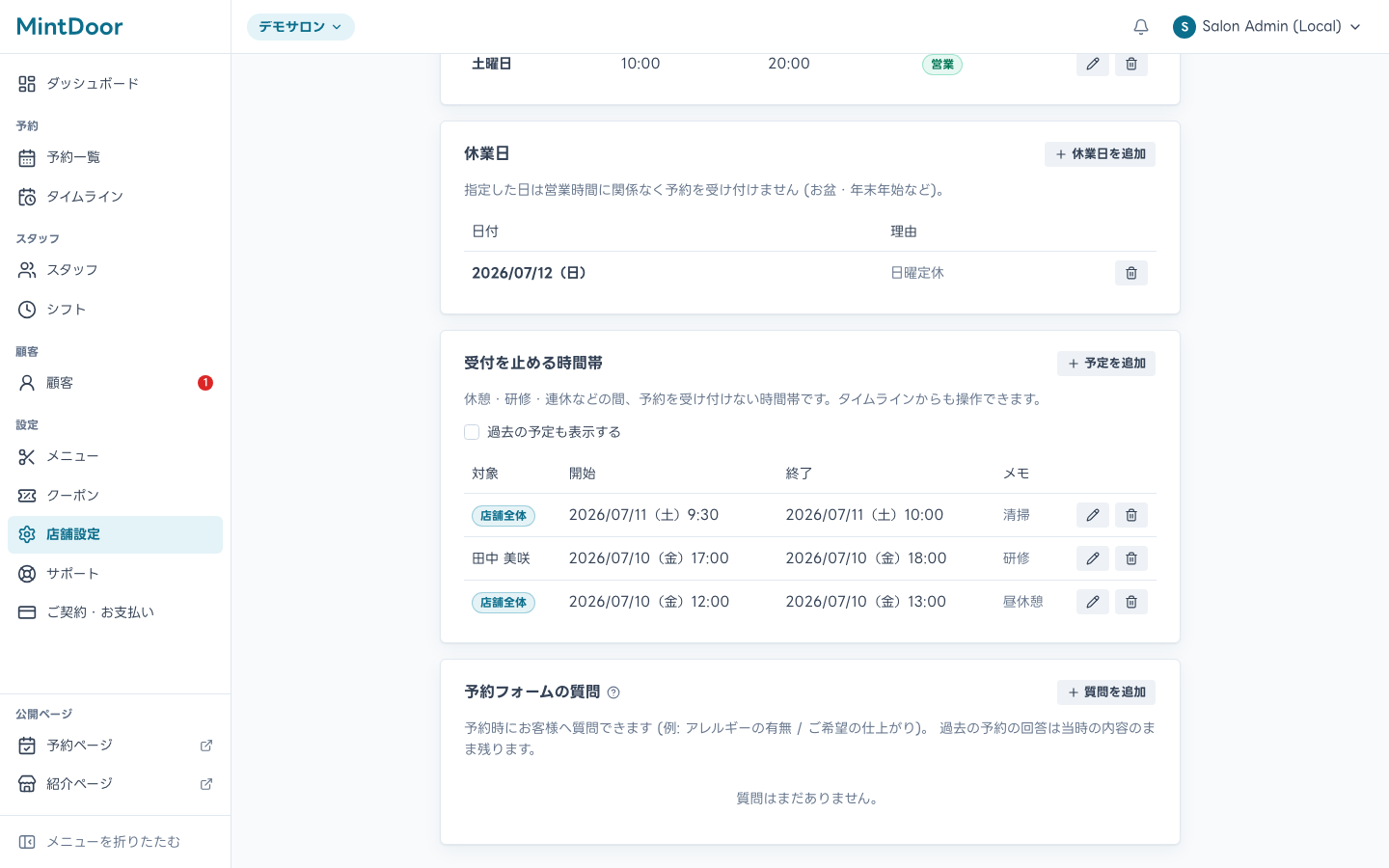Open the public 予約ページ link
This screenshot has height=868, width=1389.
point(115,746)
